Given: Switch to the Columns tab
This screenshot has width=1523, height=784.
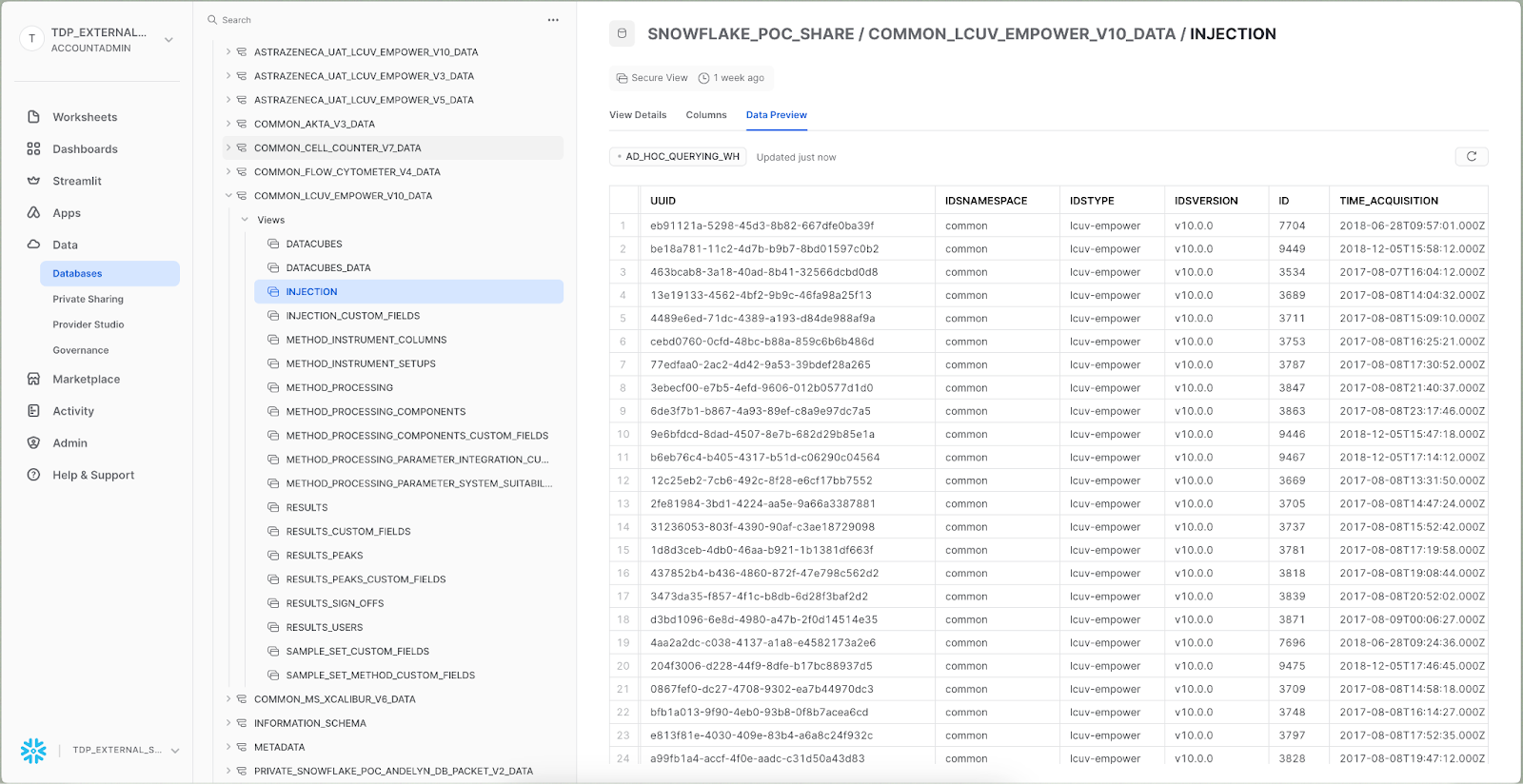Looking at the screenshot, I should click(x=706, y=115).
